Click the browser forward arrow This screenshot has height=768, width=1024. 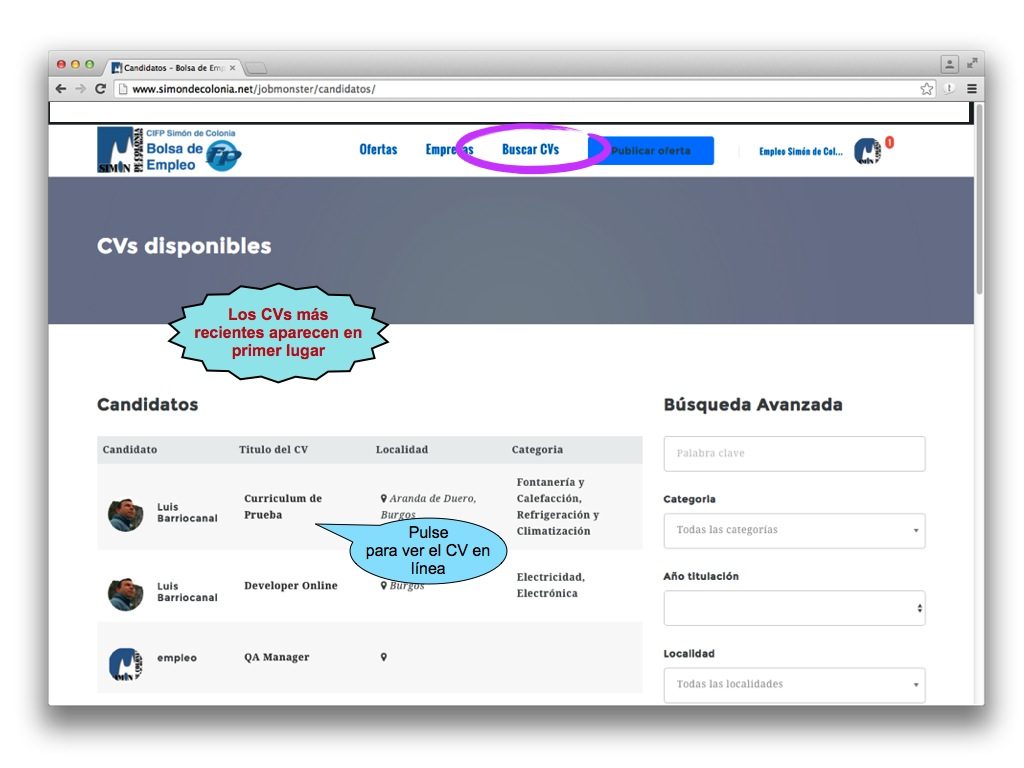[x=80, y=89]
